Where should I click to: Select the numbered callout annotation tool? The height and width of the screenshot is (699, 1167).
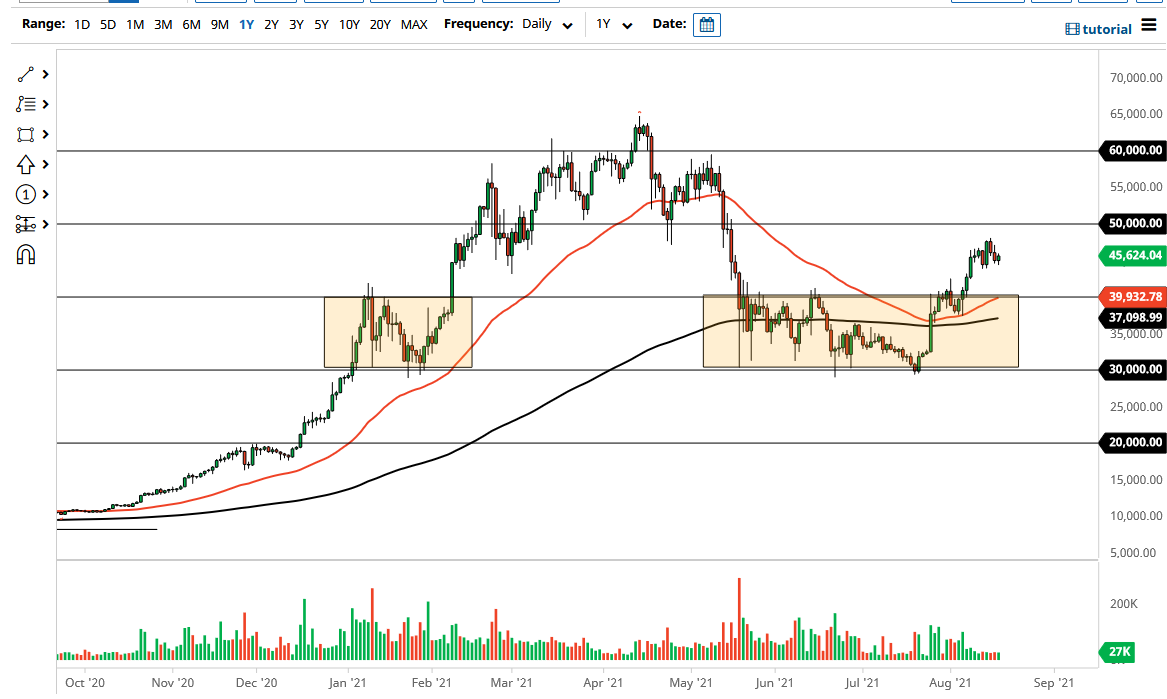pos(25,194)
